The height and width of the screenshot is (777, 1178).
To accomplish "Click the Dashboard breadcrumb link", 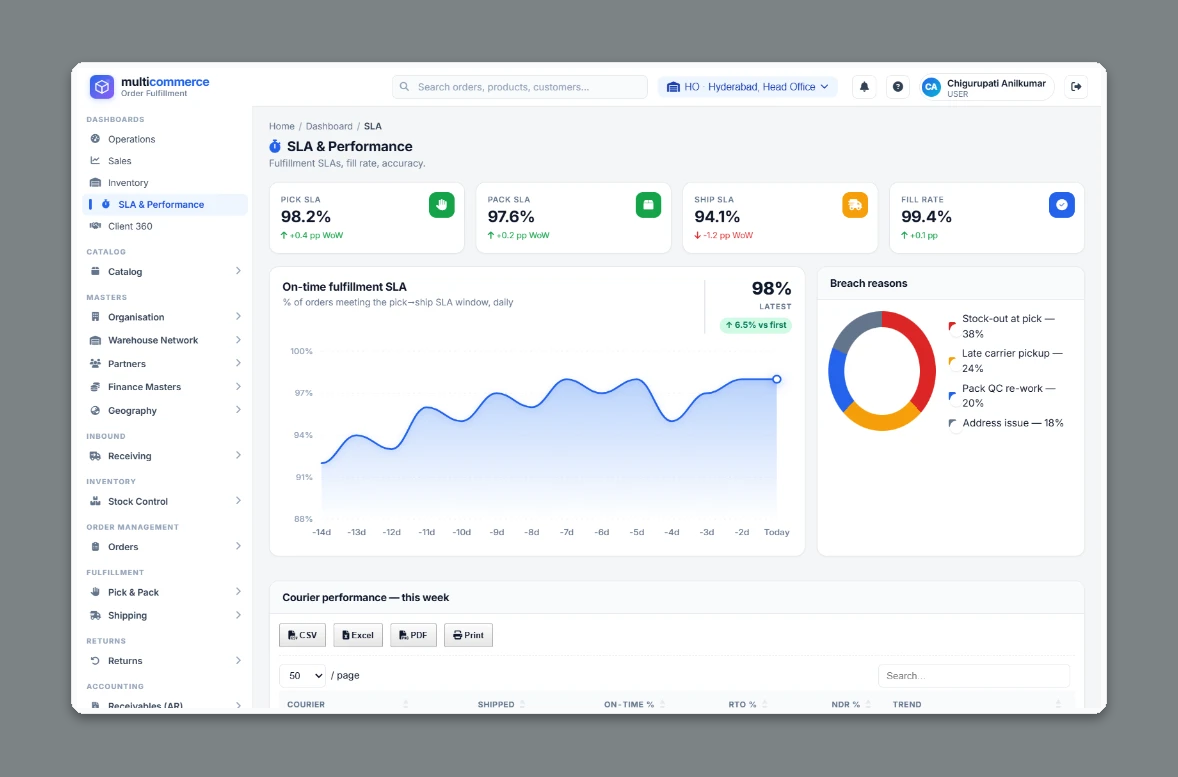I will pyautogui.click(x=329, y=126).
